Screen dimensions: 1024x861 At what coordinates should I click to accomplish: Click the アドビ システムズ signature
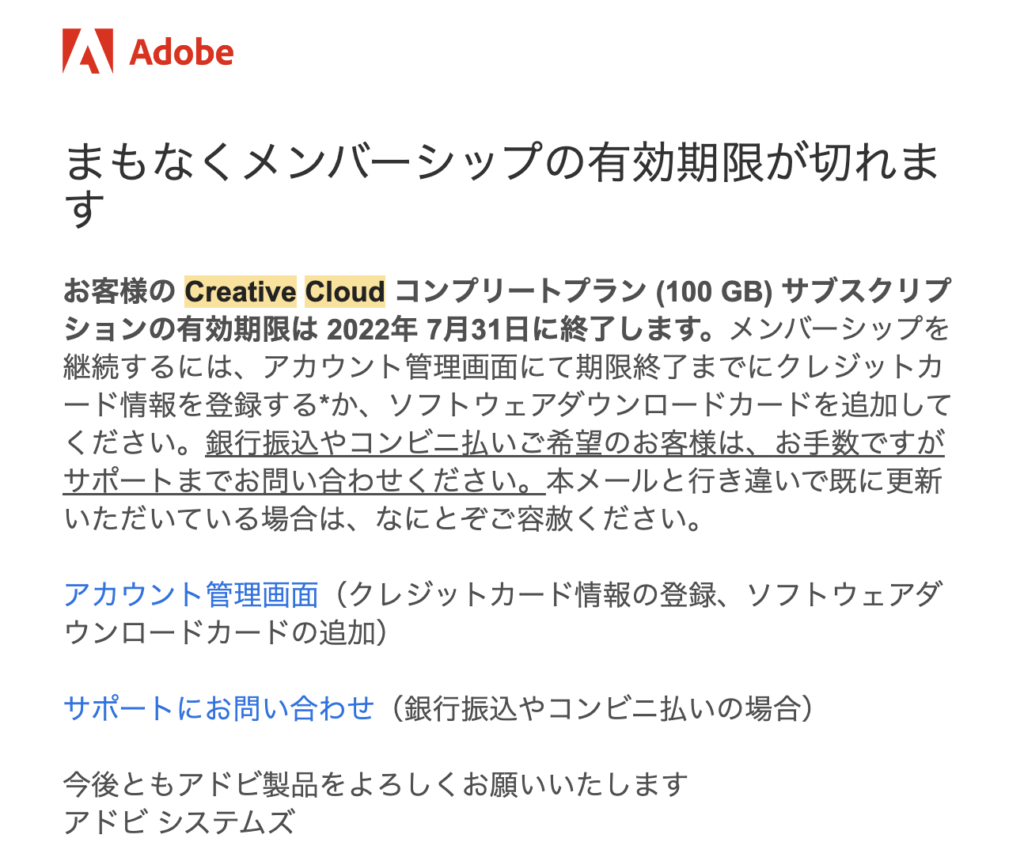coord(179,822)
